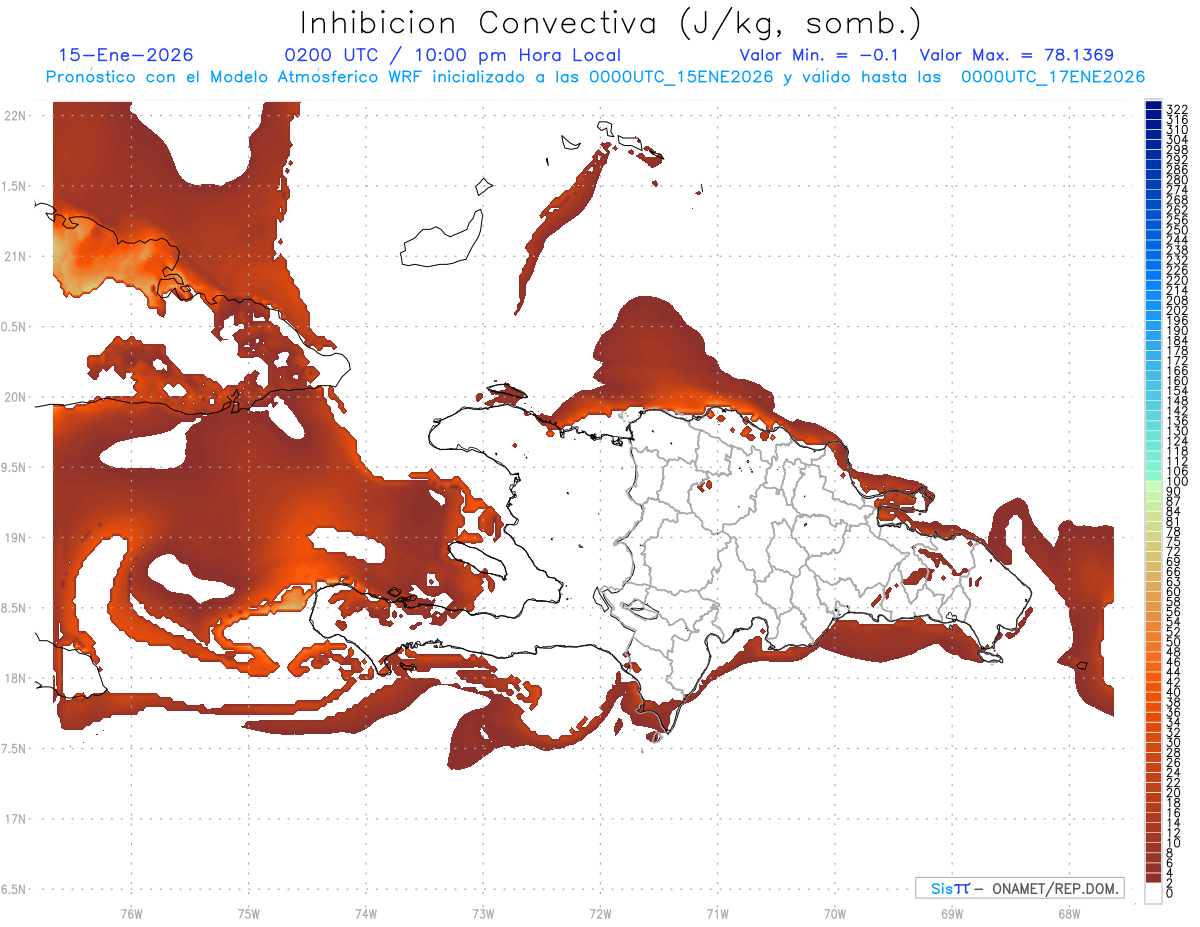Click the '160' colorbar number
This screenshot has width=1200, height=927.
coord(1177,380)
